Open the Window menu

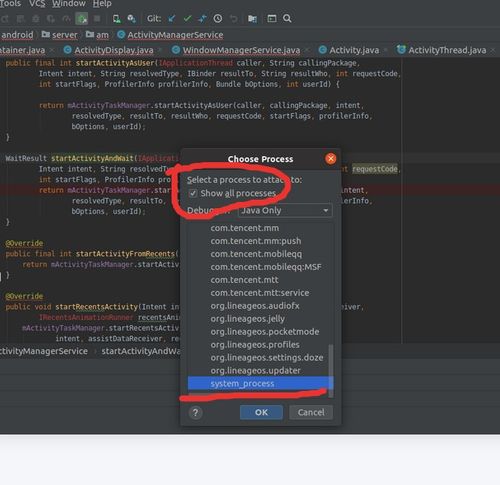pos(69,4)
